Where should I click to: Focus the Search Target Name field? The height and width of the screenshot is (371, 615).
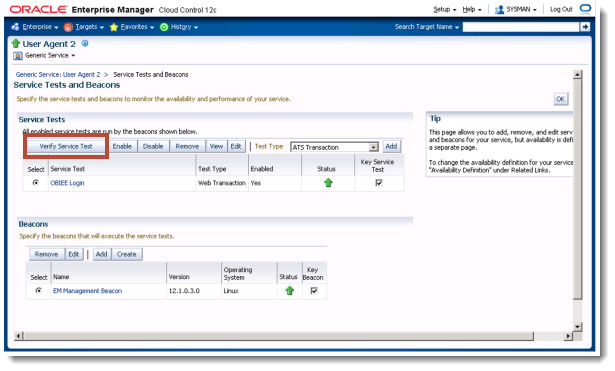(521, 27)
